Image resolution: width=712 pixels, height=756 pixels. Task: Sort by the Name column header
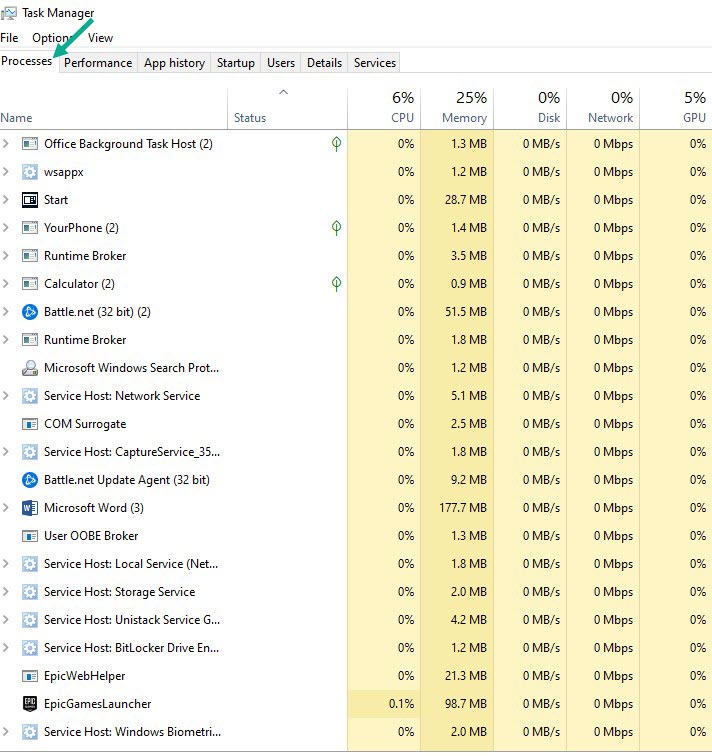pyautogui.click(x=113, y=108)
